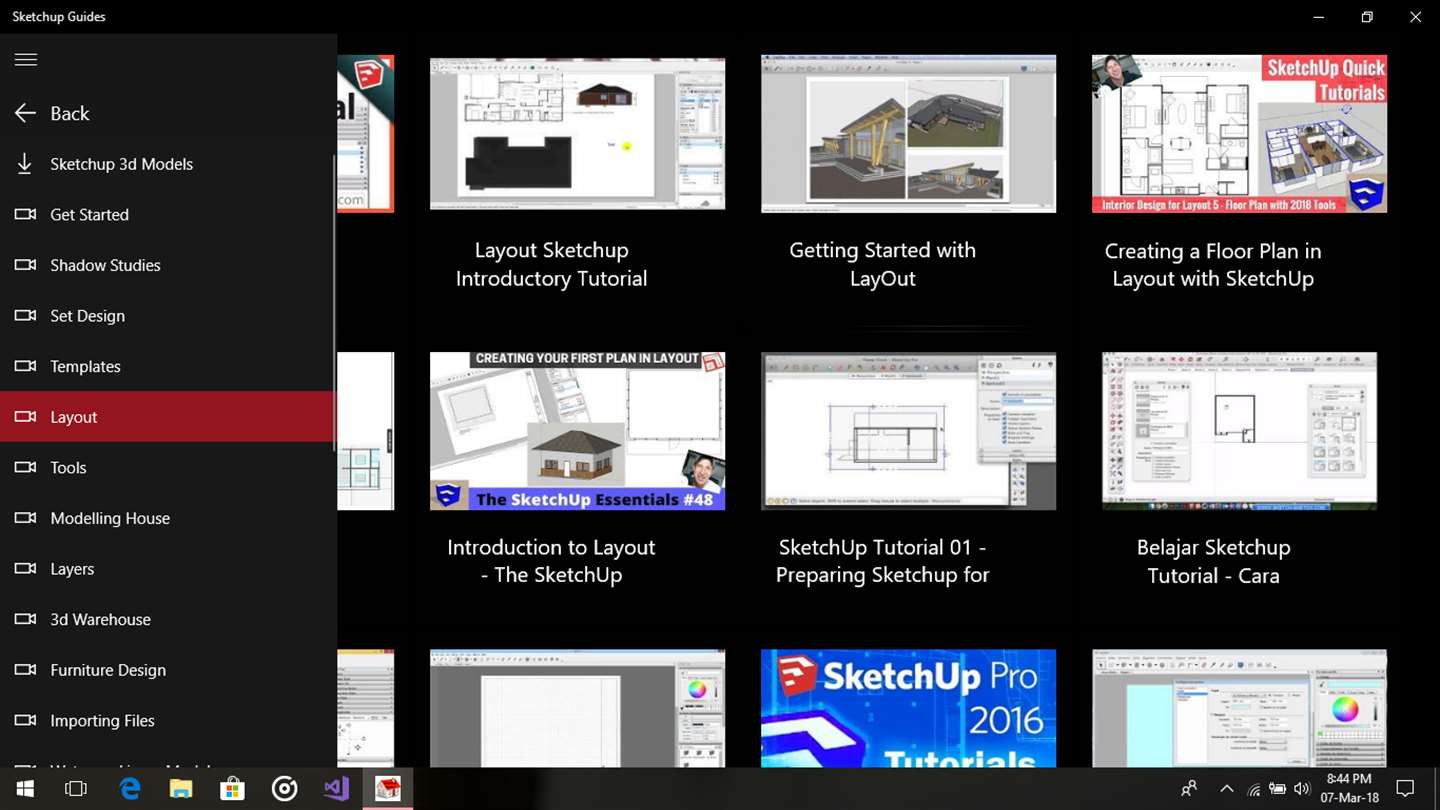The image size is (1440, 810).
Task: Open Visual Studio from the taskbar
Action: click(336, 789)
